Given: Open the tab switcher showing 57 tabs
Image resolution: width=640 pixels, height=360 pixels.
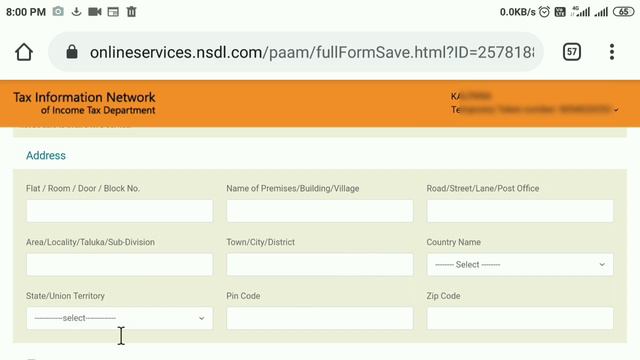Looking at the screenshot, I should 571,52.
